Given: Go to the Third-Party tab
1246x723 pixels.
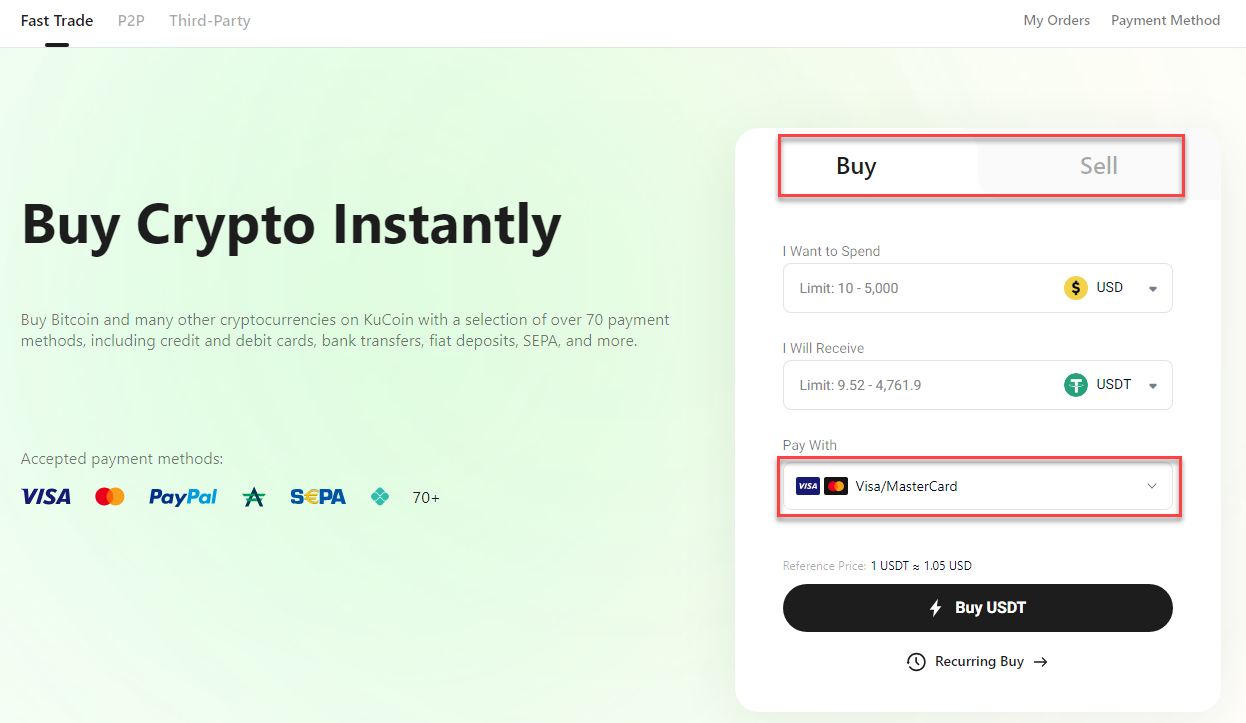Looking at the screenshot, I should [x=210, y=20].
